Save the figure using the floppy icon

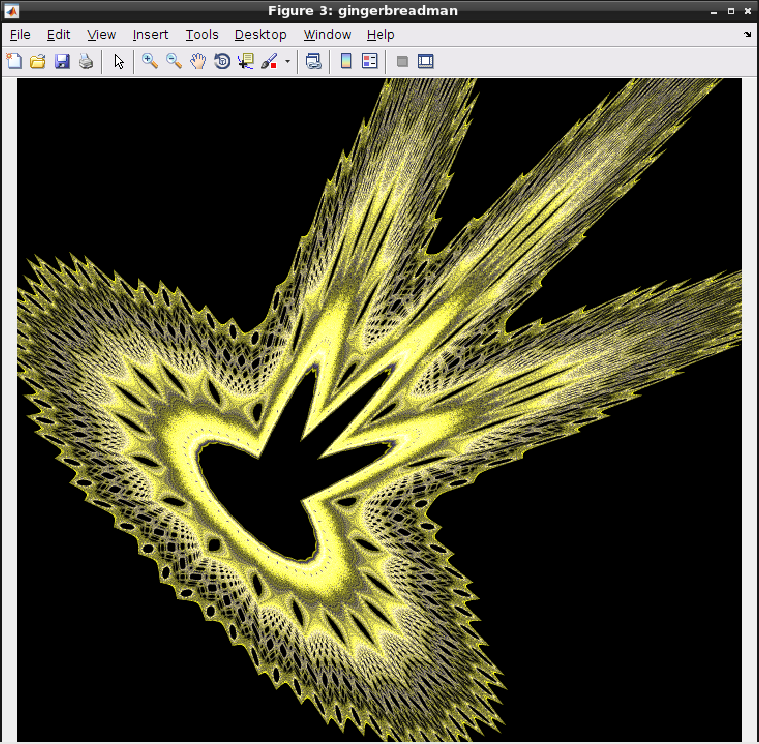(x=62, y=61)
